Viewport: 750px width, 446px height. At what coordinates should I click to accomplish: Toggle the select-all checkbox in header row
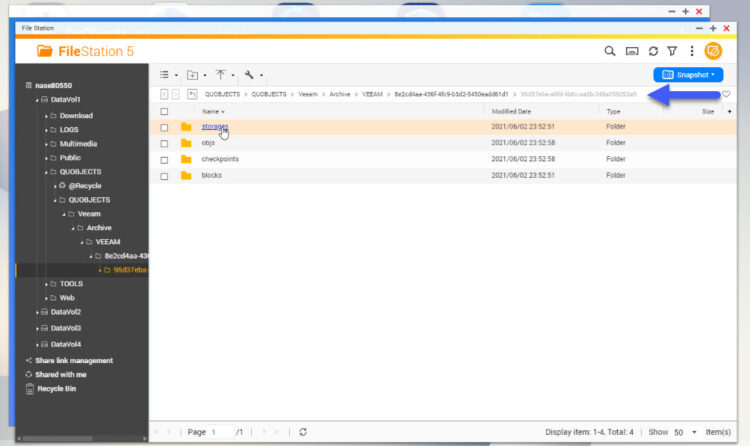(164, 112)
